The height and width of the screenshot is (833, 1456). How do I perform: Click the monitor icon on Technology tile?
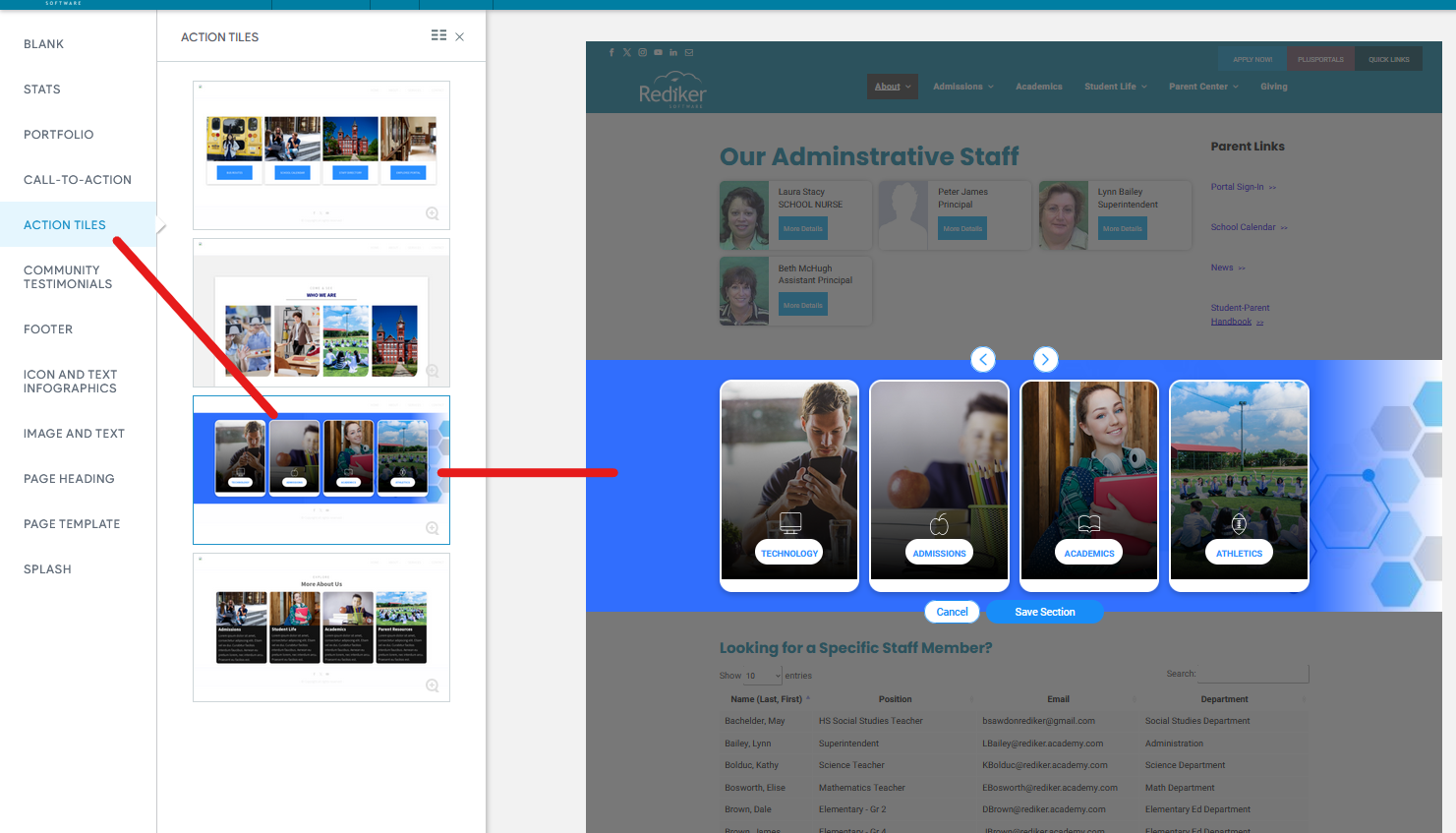click(x=790, y=523)
